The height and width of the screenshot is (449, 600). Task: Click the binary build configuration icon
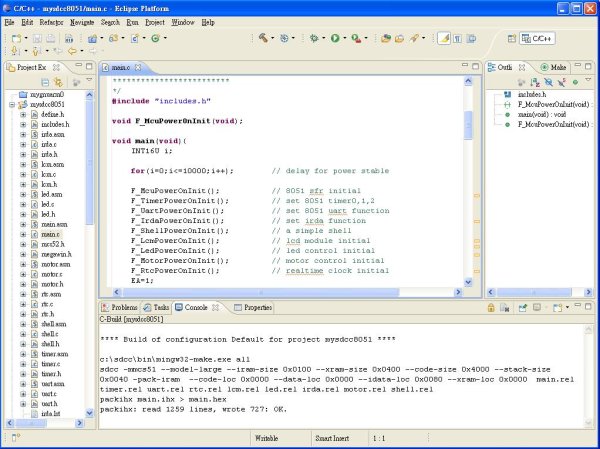coord(69,38)
